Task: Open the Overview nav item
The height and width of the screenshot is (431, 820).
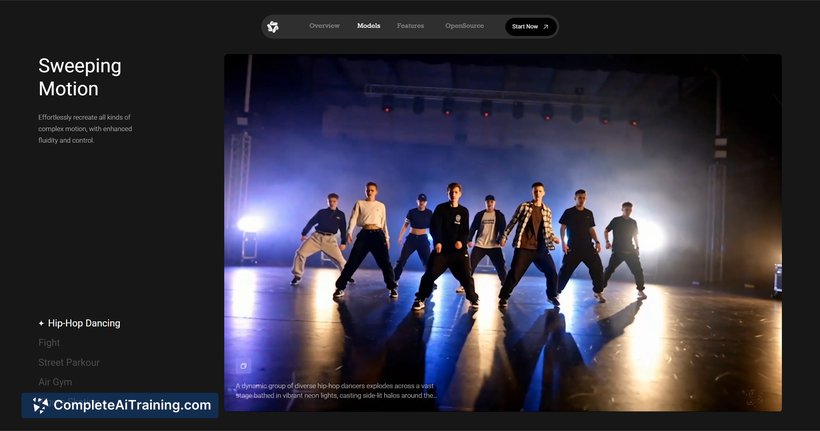Action: (x=324, y=26)
